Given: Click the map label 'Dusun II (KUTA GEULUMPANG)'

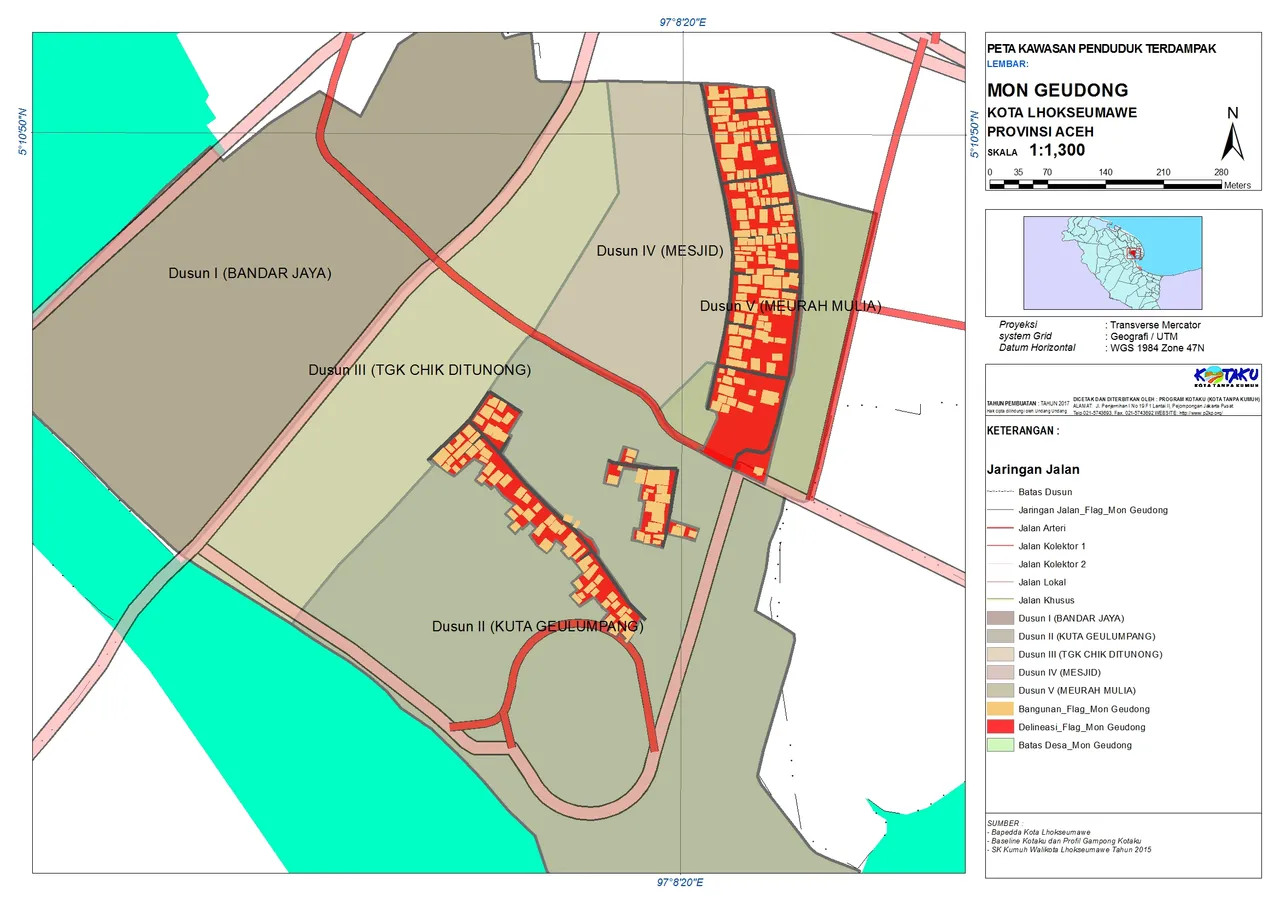Looking at the screenshot, I should 538,627.
